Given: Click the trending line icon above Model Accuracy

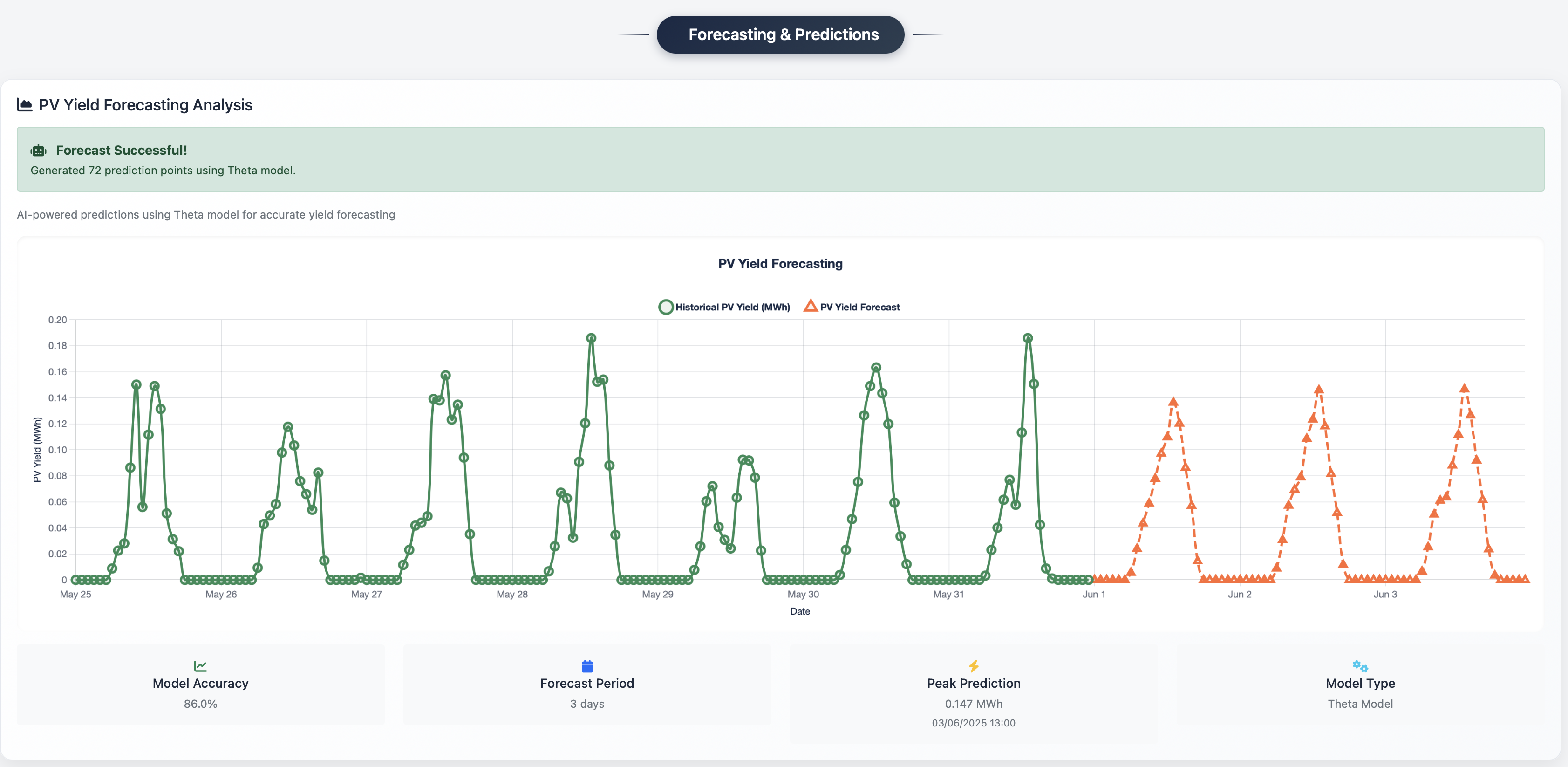Looking at the screenshot, I should pos(200,665).
